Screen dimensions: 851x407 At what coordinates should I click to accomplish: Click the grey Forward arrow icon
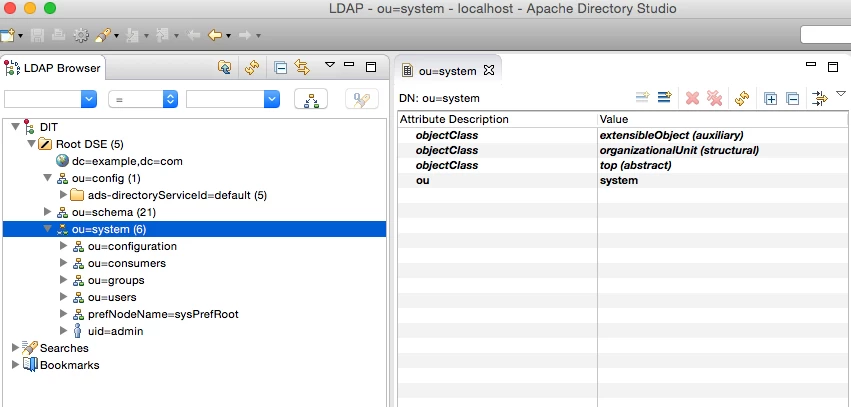click(245, 35)
